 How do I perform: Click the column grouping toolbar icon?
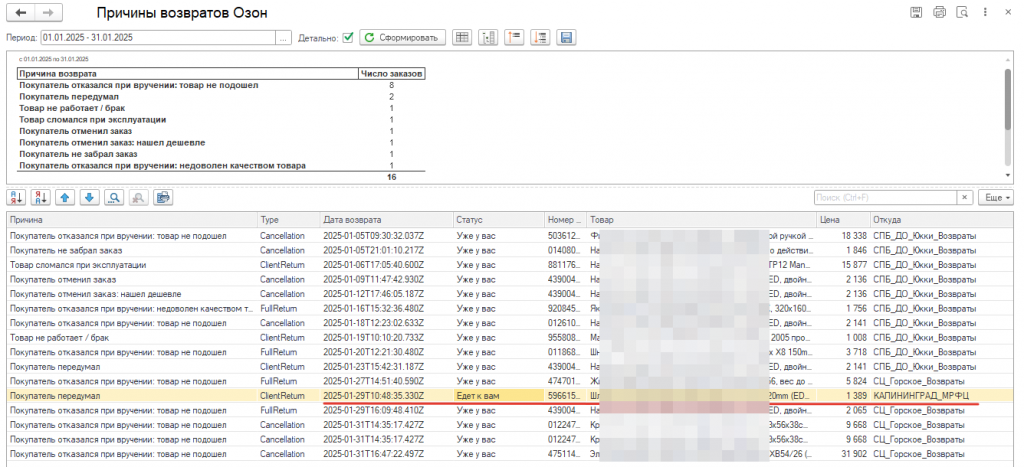(488, 38)
